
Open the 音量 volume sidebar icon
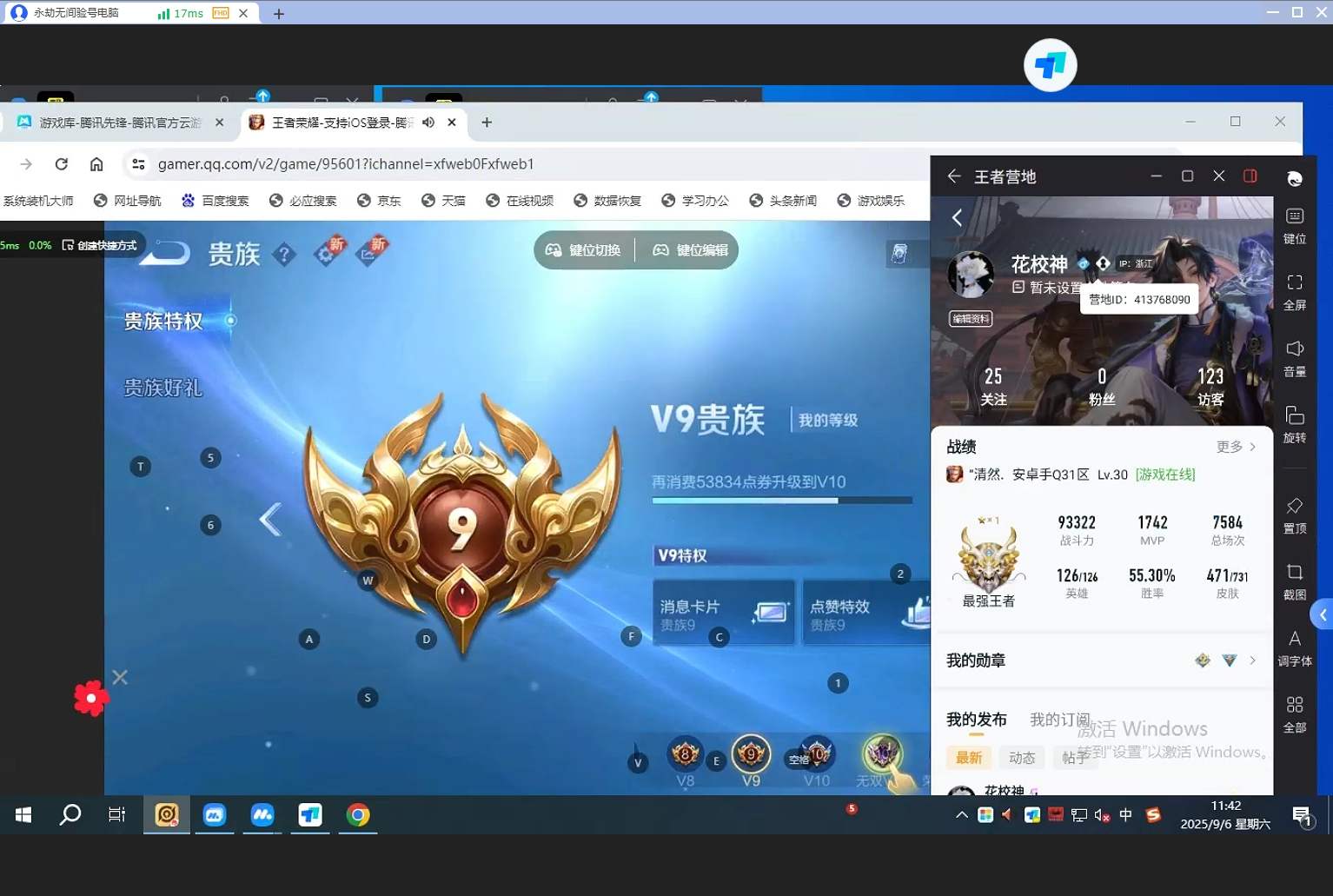click(x=1294, y=358)
